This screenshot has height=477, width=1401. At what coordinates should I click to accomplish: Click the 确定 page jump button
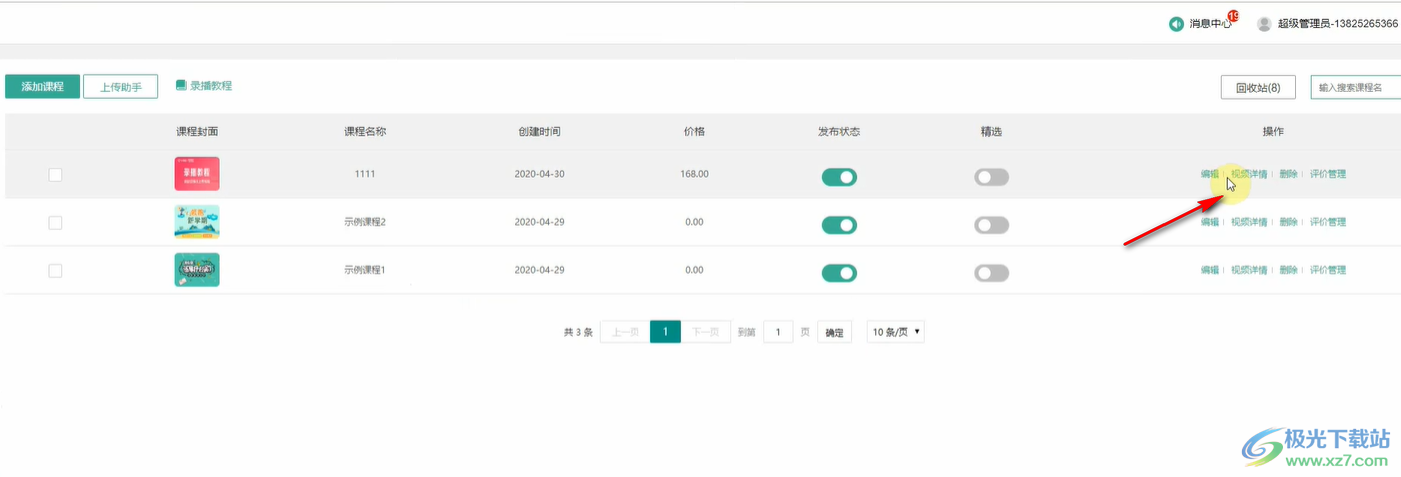[x=834, y=333]
